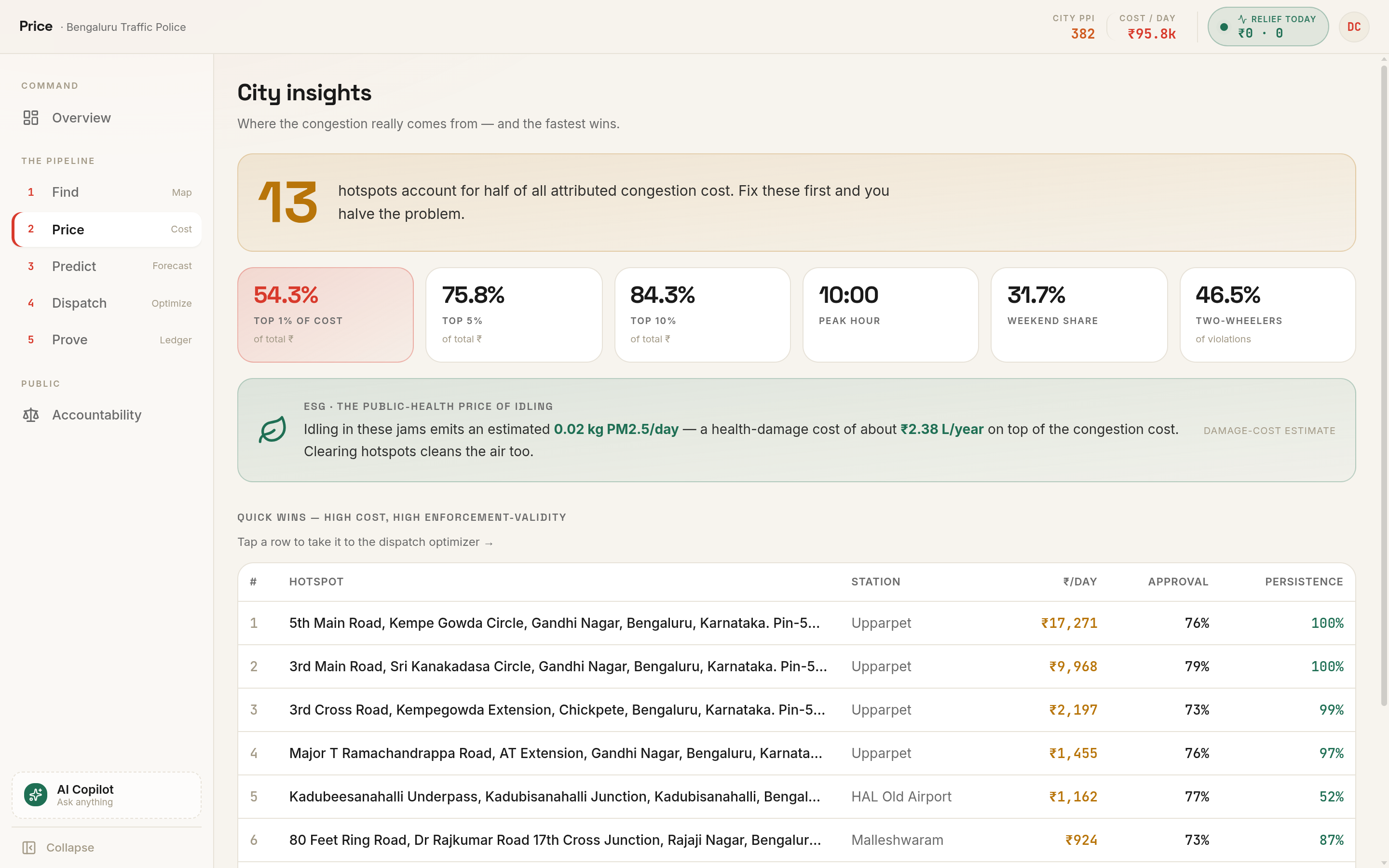1389x868 pixels.
Task: Click the ₹/Day column header
Action: pos(1080,582)
